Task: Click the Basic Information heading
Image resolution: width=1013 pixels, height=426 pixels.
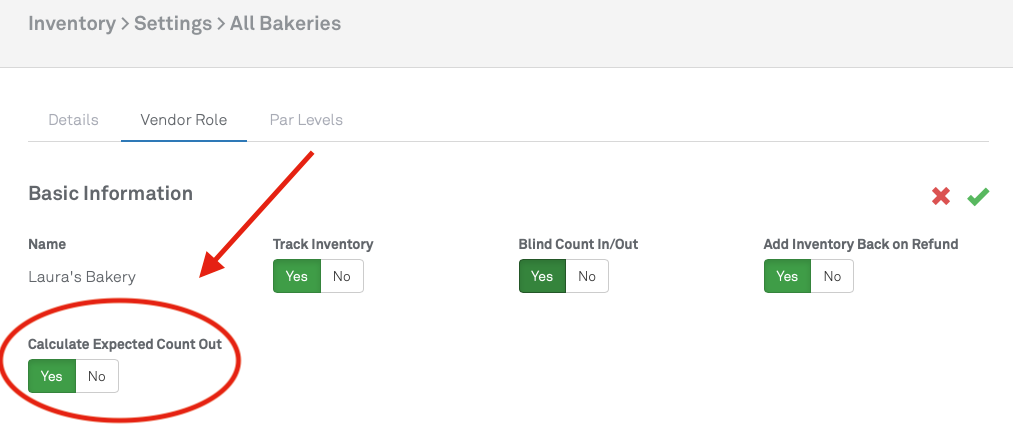Action: tap(110, 193)
